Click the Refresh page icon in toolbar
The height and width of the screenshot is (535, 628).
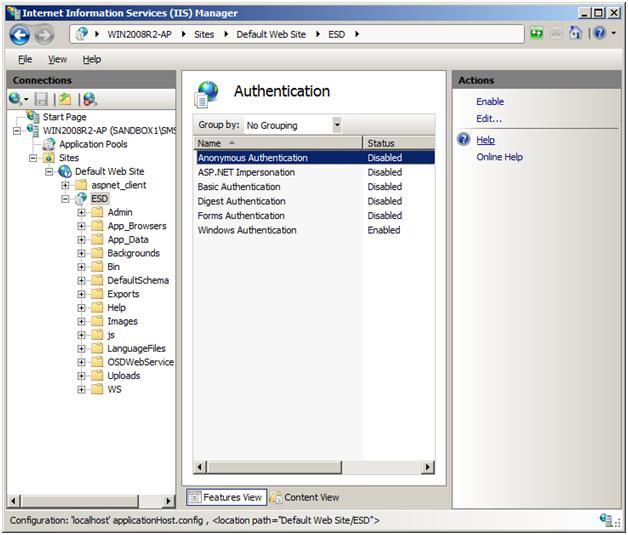[x=537, y=33]
